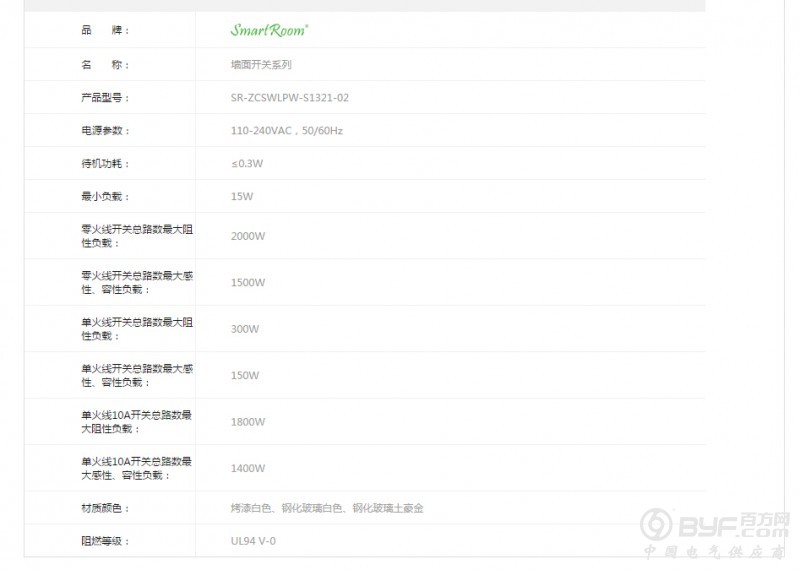The width and height of the screenshot is (800, 570).
Task: Select the '阻燃等级：' label
Action: (x=106, y=541)
